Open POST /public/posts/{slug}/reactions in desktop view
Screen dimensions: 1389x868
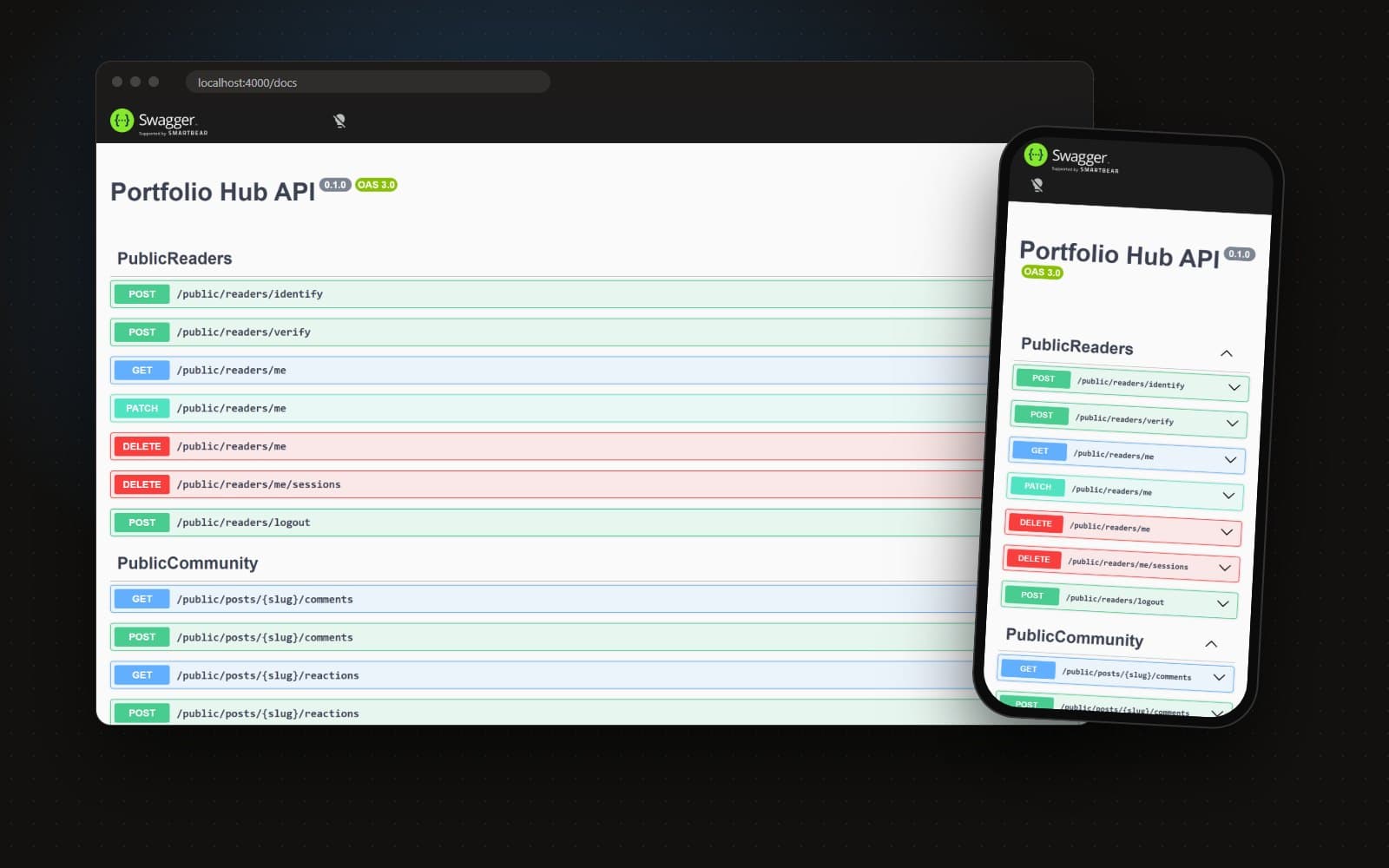(541, 713)
